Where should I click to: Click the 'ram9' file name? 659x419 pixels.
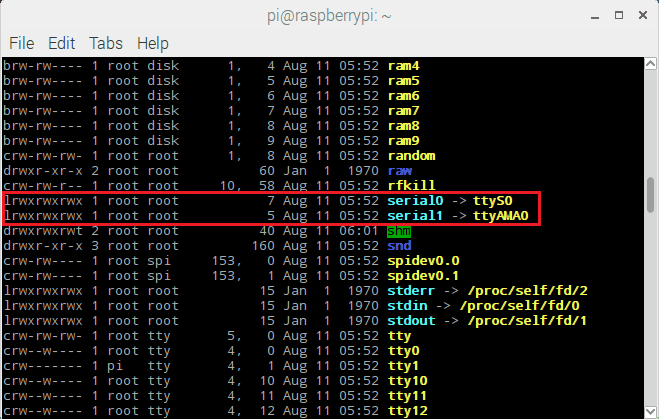click(x=403, y=141)
